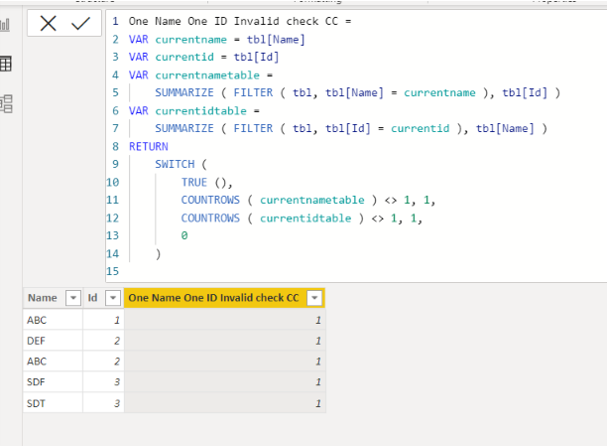Commit the formula with the checkmark icon

pyautogui.click(x=81, y=24)
